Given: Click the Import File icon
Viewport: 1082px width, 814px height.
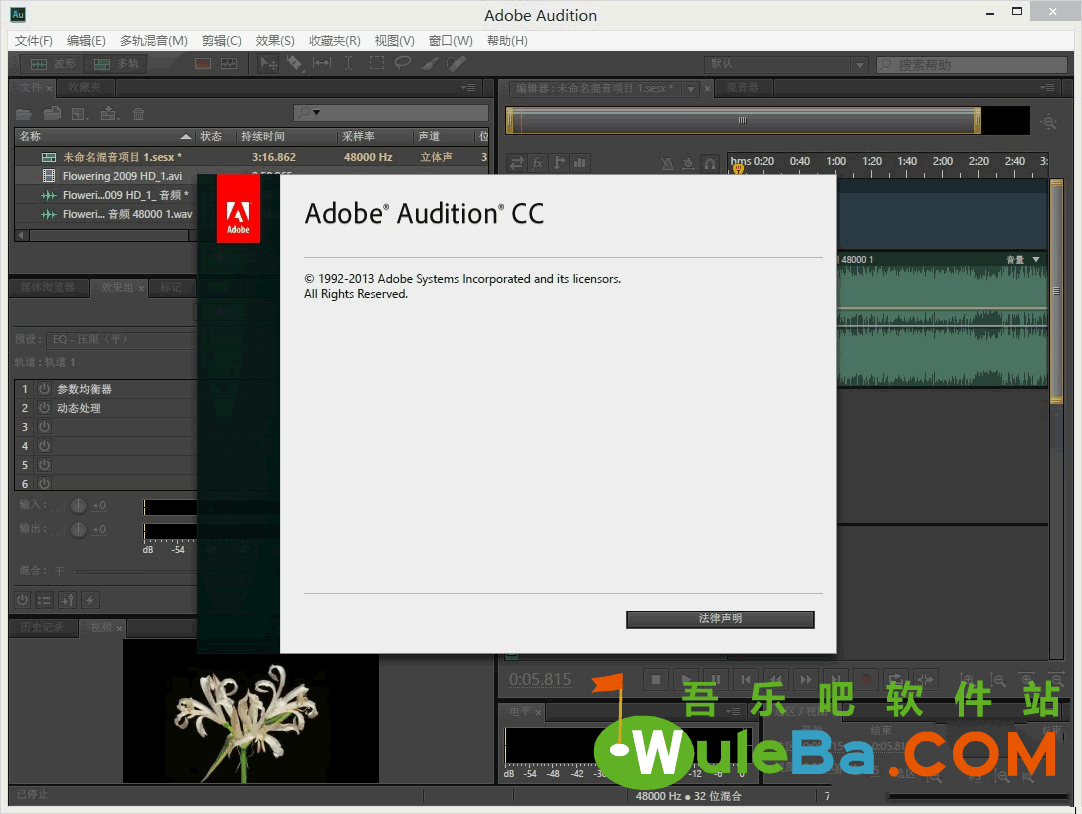Looking at the screenshot, I should 52,114.
